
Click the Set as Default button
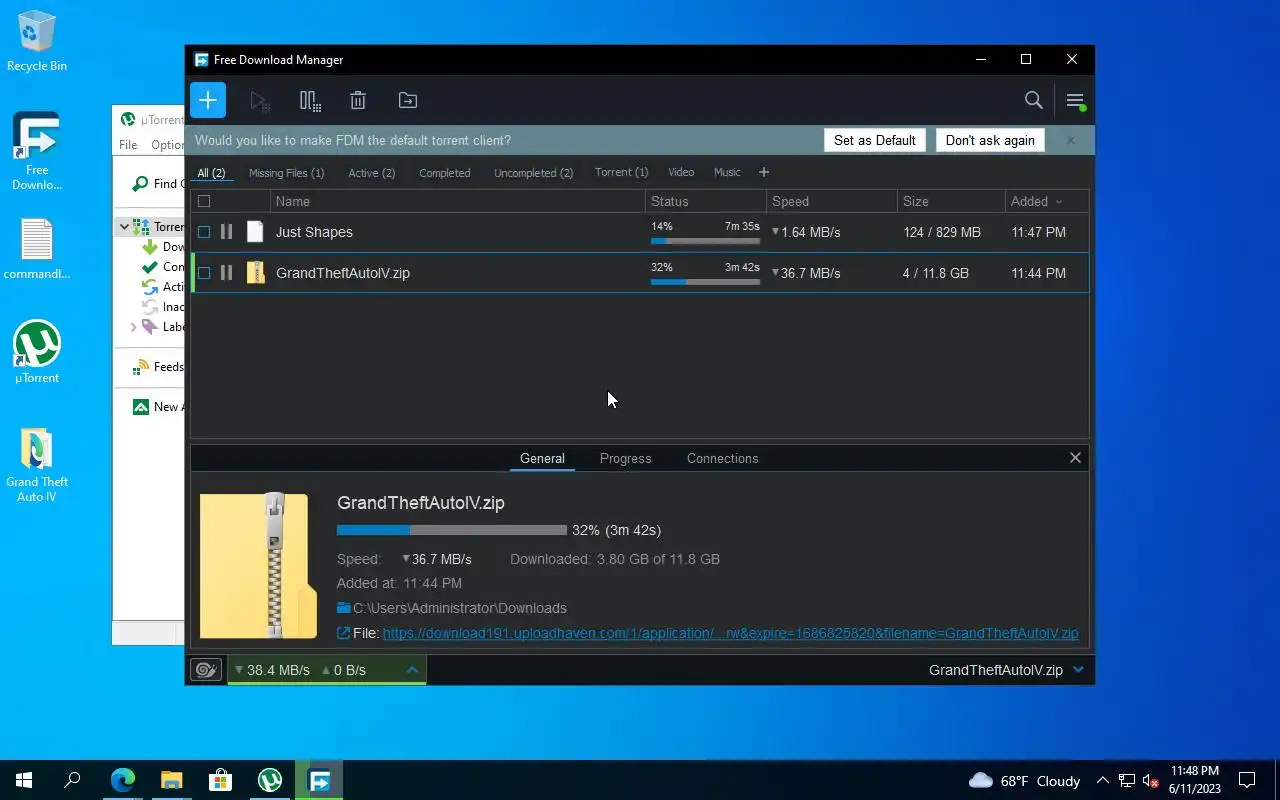[x=875, y=140]
